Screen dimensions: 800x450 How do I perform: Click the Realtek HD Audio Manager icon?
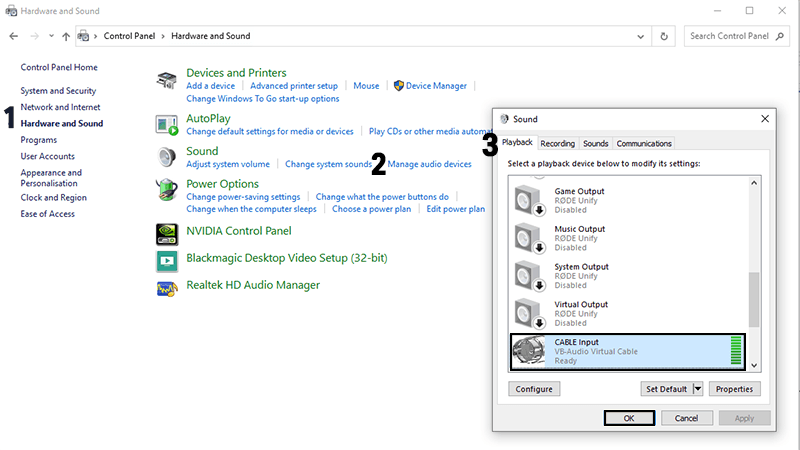click(x=167, y=287)
